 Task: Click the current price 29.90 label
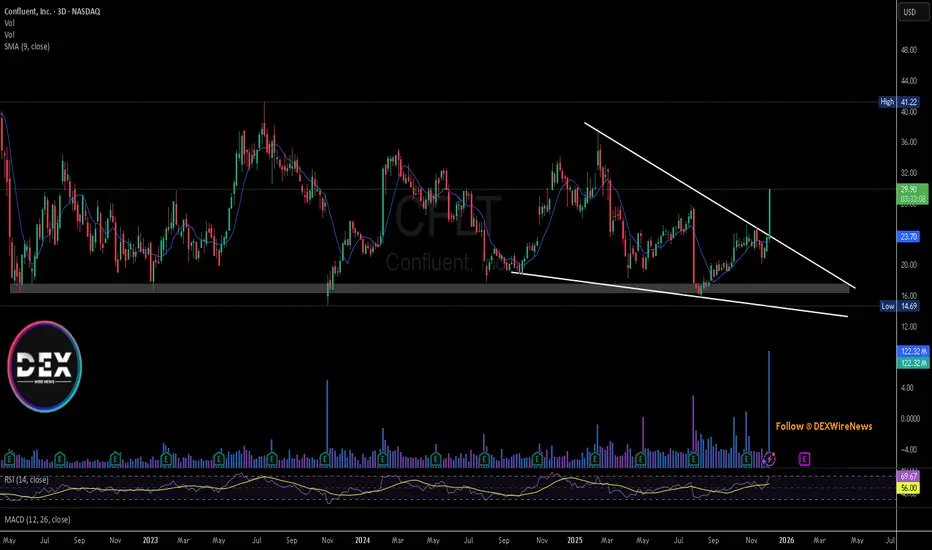pyautogui.click(x=912, y=194)
